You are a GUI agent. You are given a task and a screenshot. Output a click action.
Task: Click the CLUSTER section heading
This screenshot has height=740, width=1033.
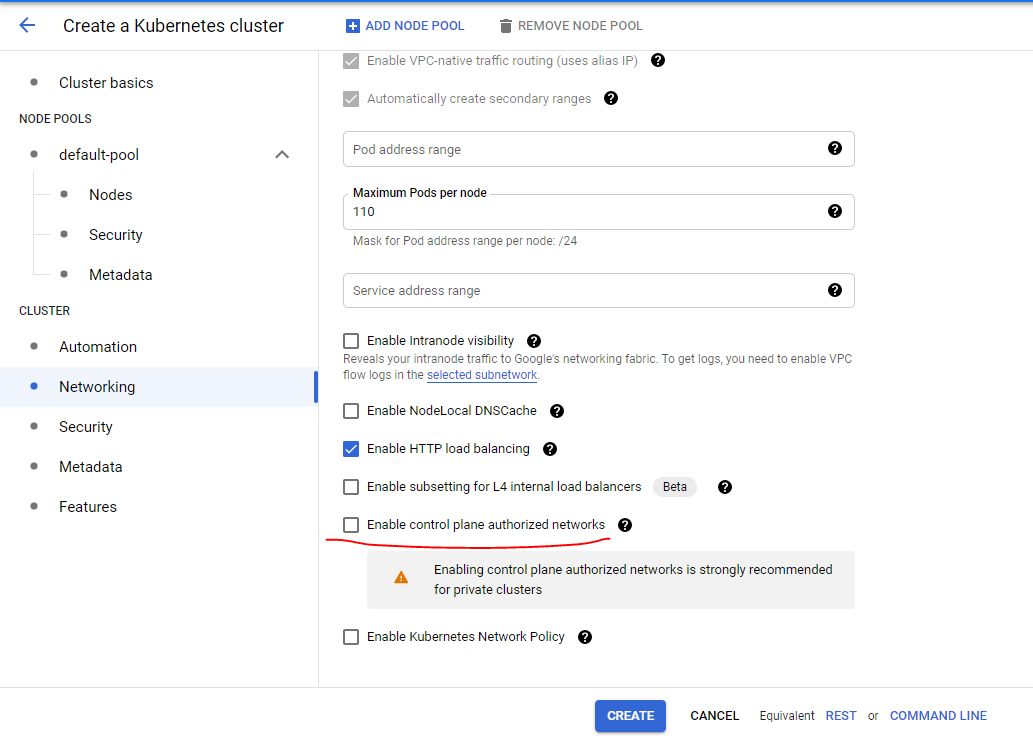[44, 310]
